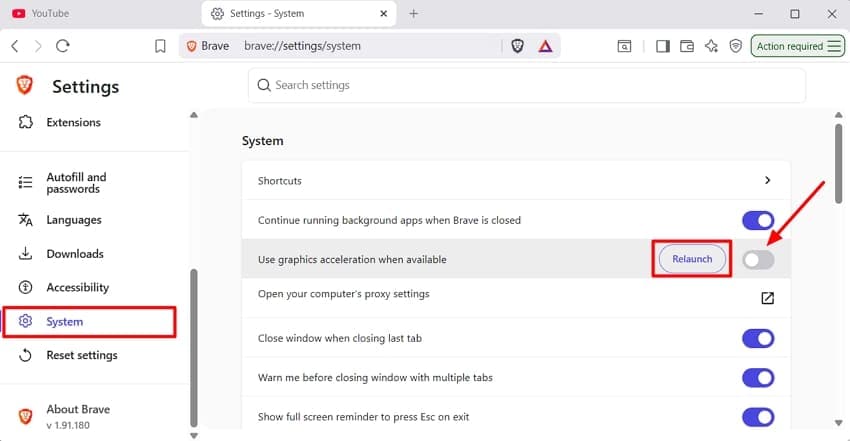Select the Settings - System tab
The height and width of the screenshot is (441, 850).
coord(298,14)
